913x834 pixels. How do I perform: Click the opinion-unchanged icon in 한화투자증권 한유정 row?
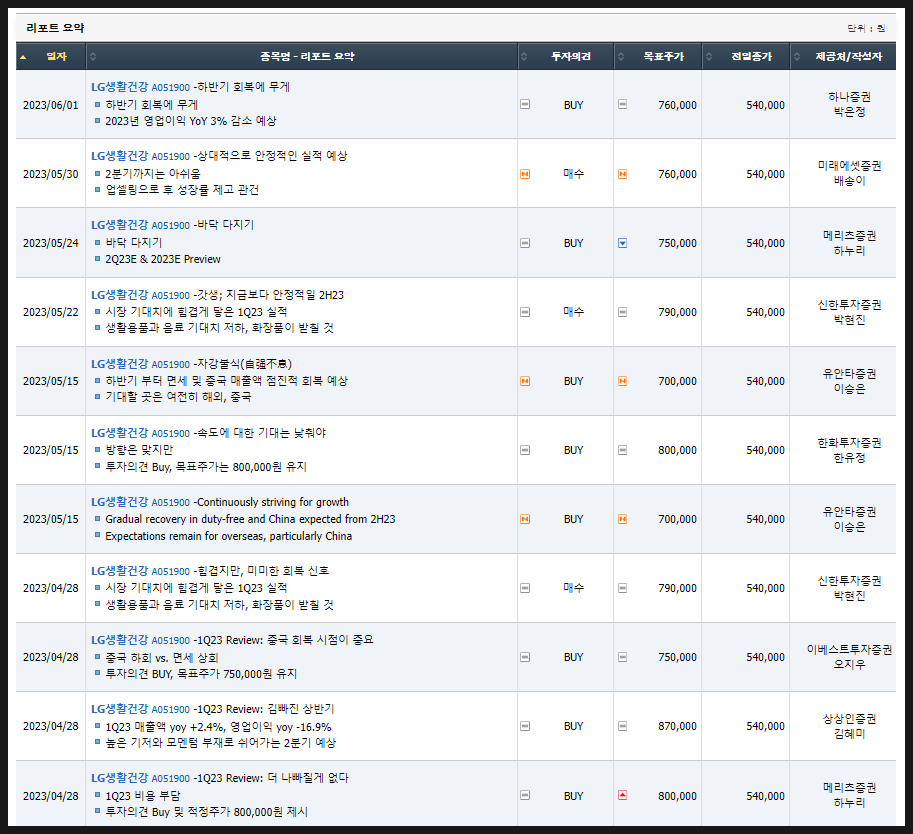pos(525,450)
